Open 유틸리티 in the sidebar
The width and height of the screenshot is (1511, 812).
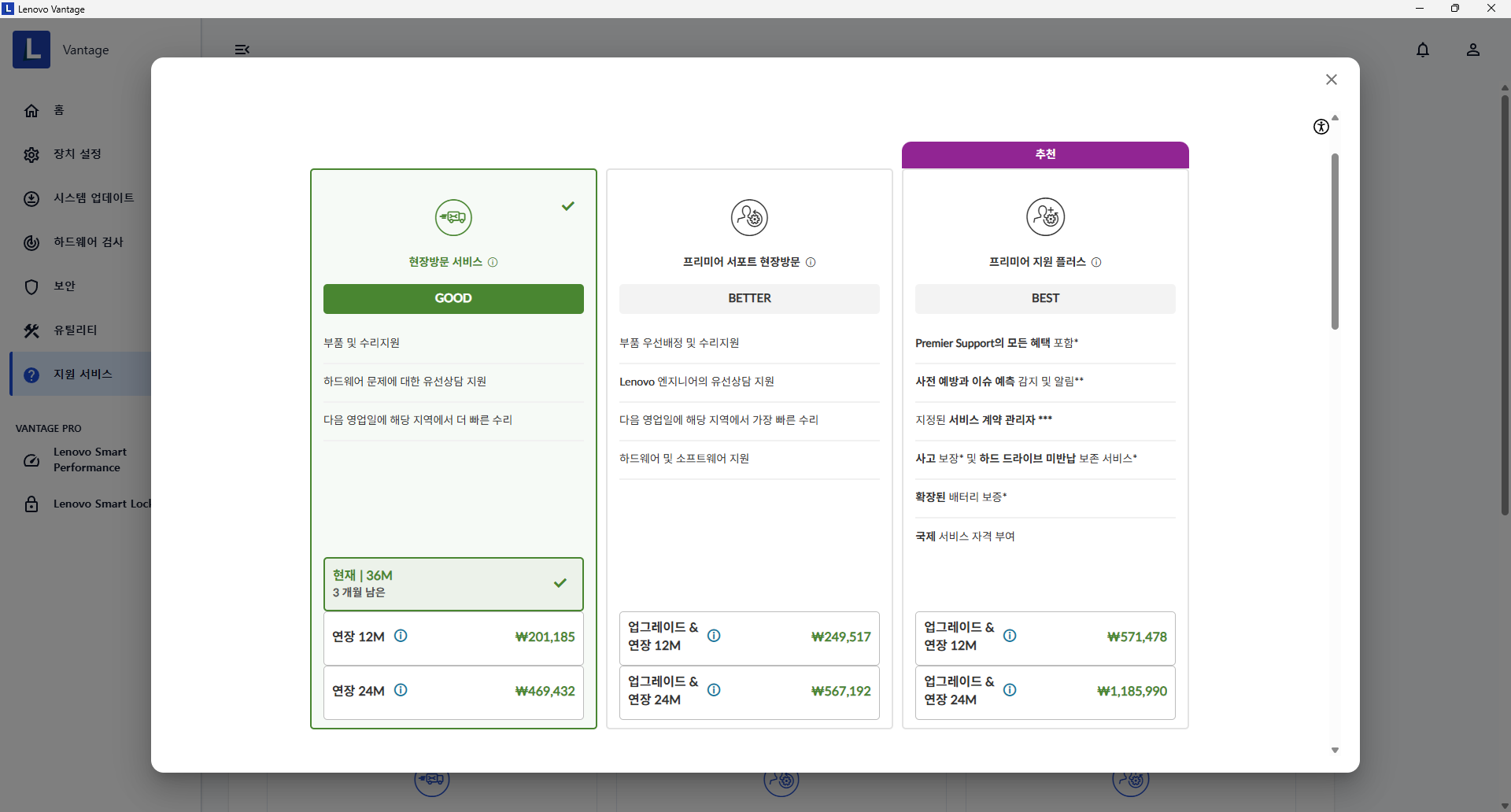(80, 330)
